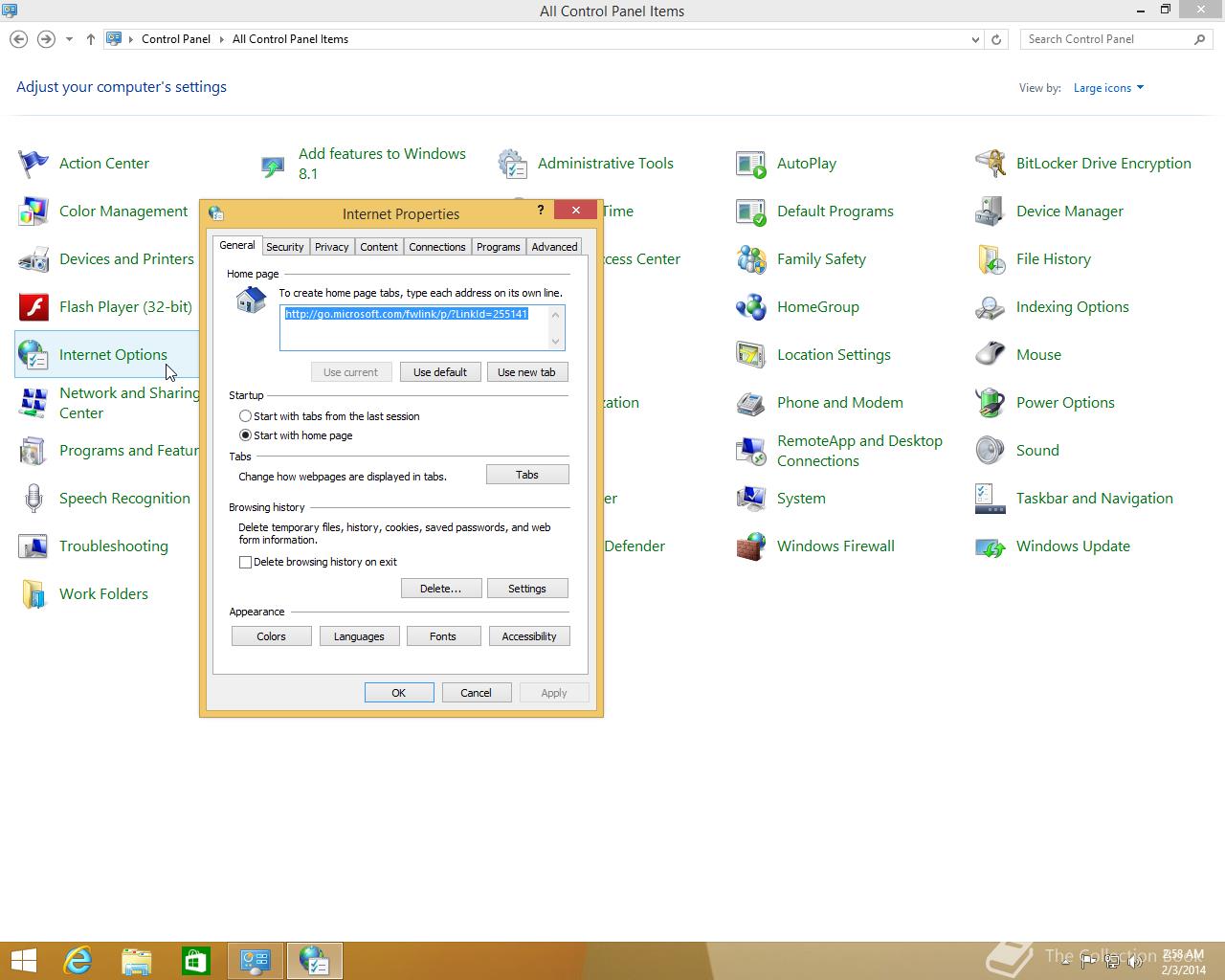
Task: Open the Color Management icon
Action: click(x=33, y=212)
